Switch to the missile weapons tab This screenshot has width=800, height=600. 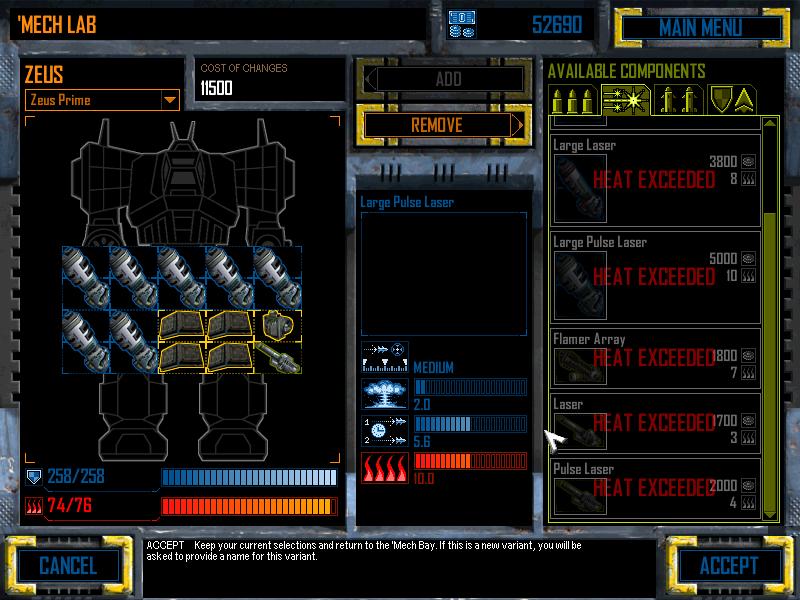[678, 101]
